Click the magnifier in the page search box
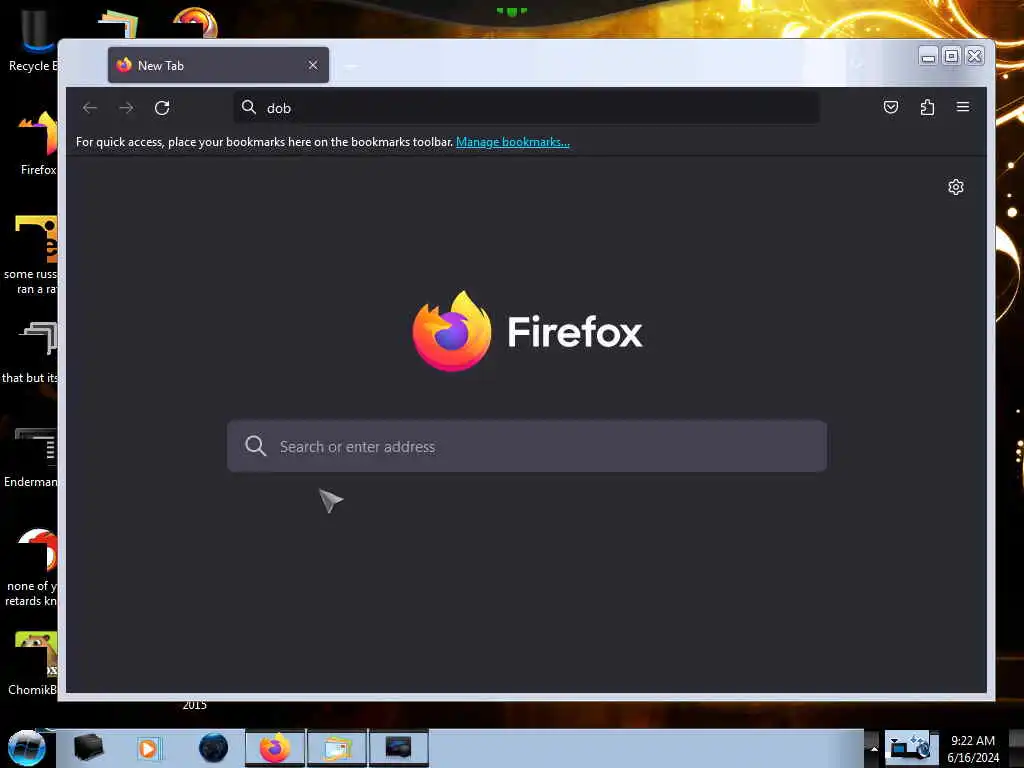The image size is (1024, 768). [255, 446]
